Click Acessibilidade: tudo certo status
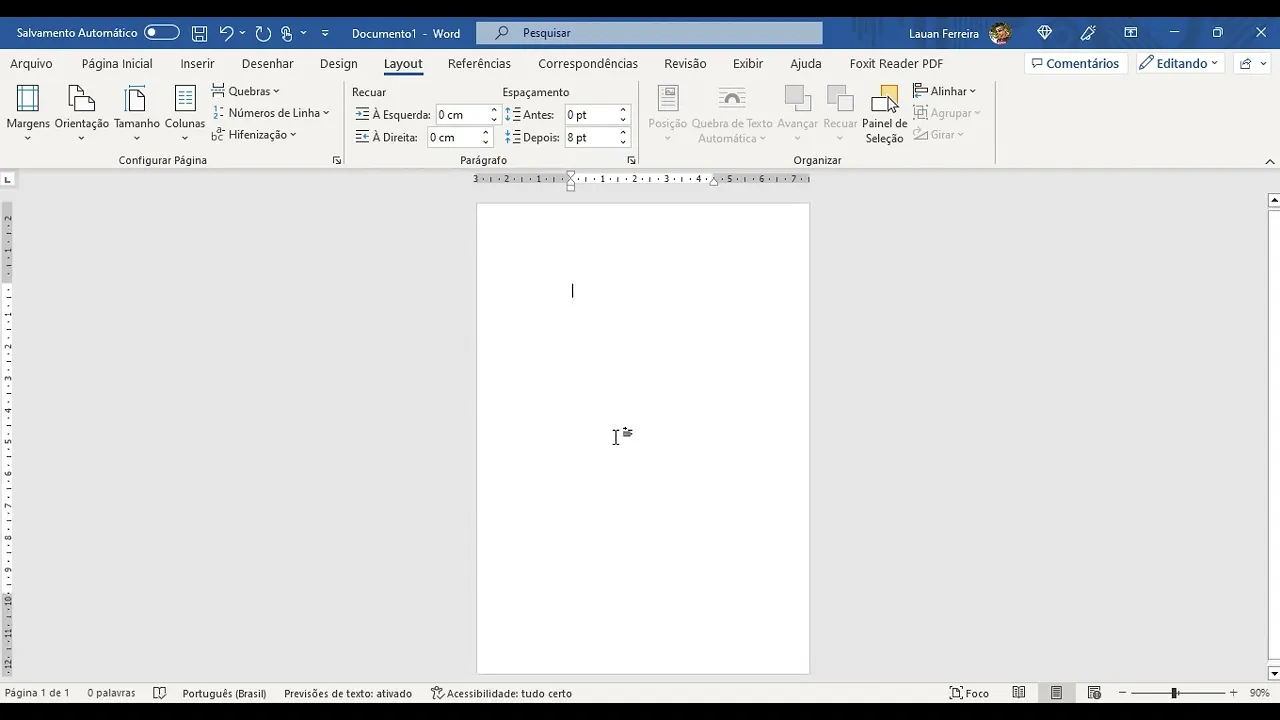Viewport: 1280px width, 720px height. click(501, 693)
